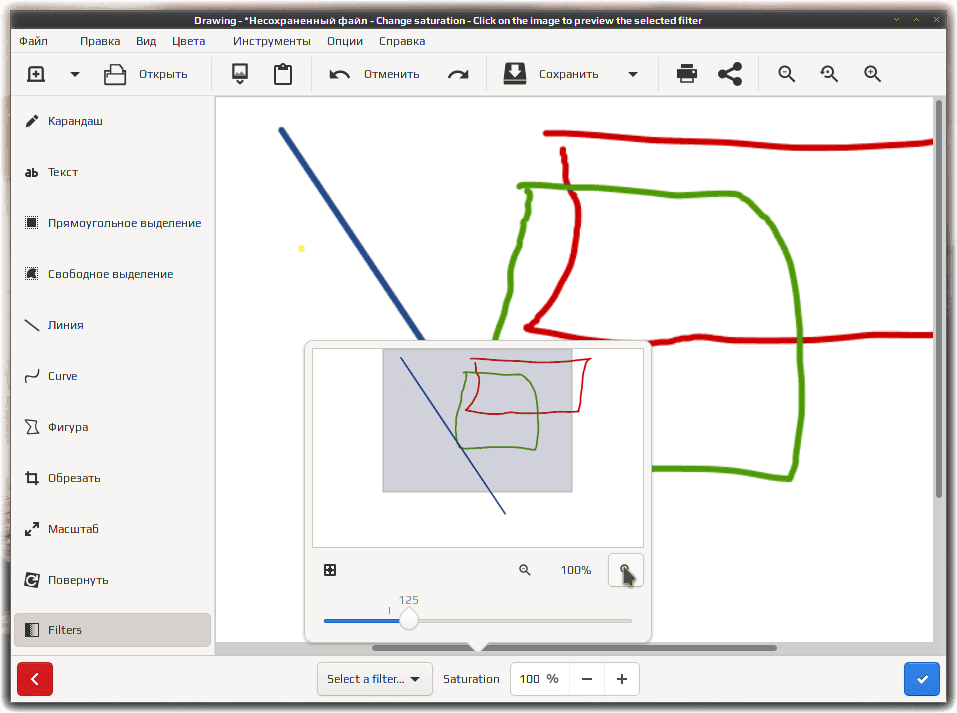Click the minimap preview thumbnail
The image size is (957, 713).
point(478,448)
